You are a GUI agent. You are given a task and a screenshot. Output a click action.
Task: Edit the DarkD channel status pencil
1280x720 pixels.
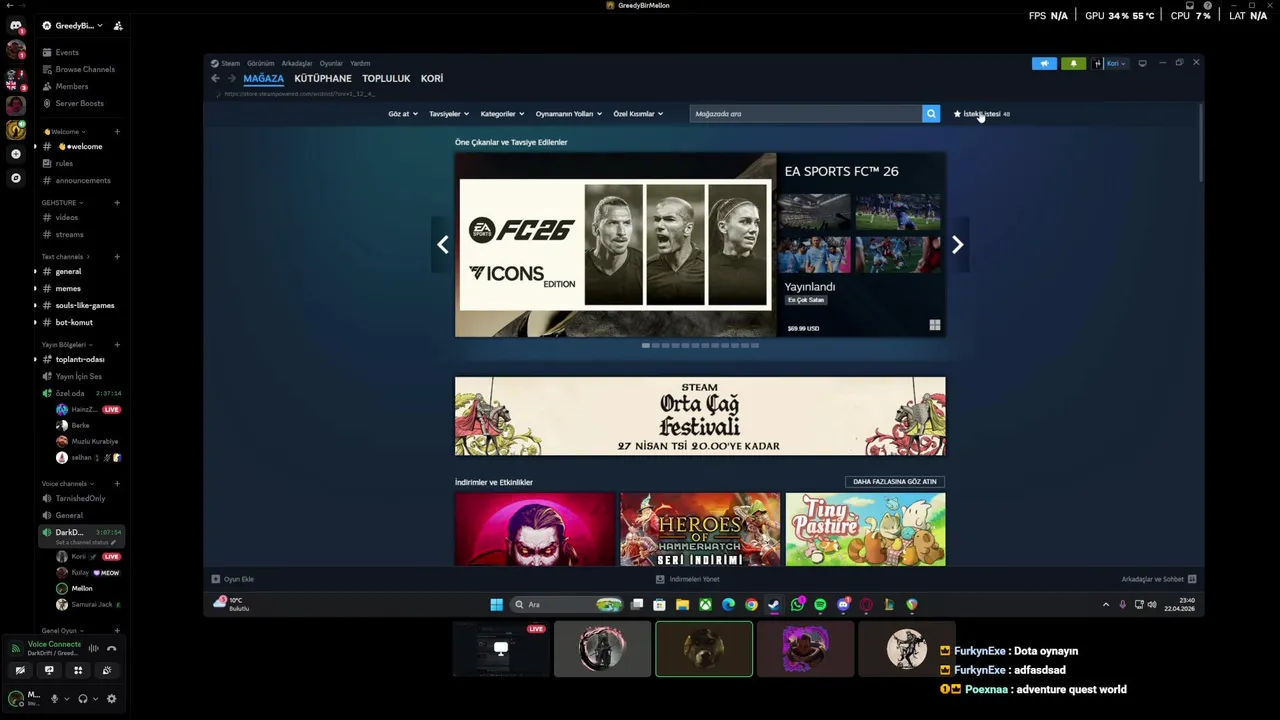pyautogui.click(x=113, y=542)
